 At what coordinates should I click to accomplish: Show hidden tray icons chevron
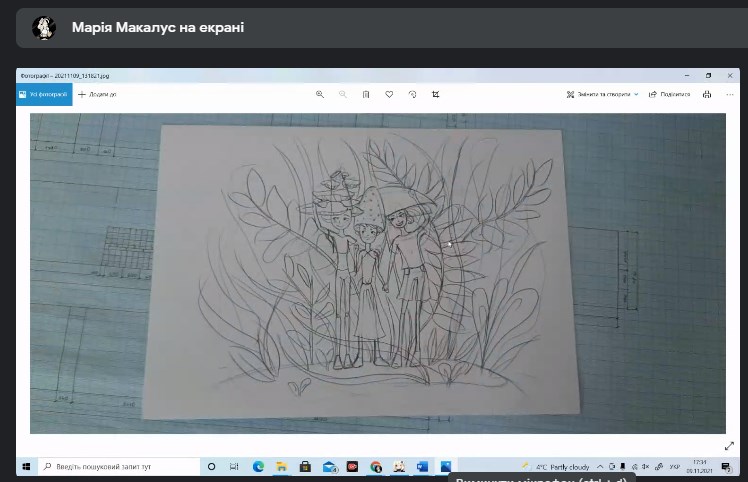click(x=600, y=467)
